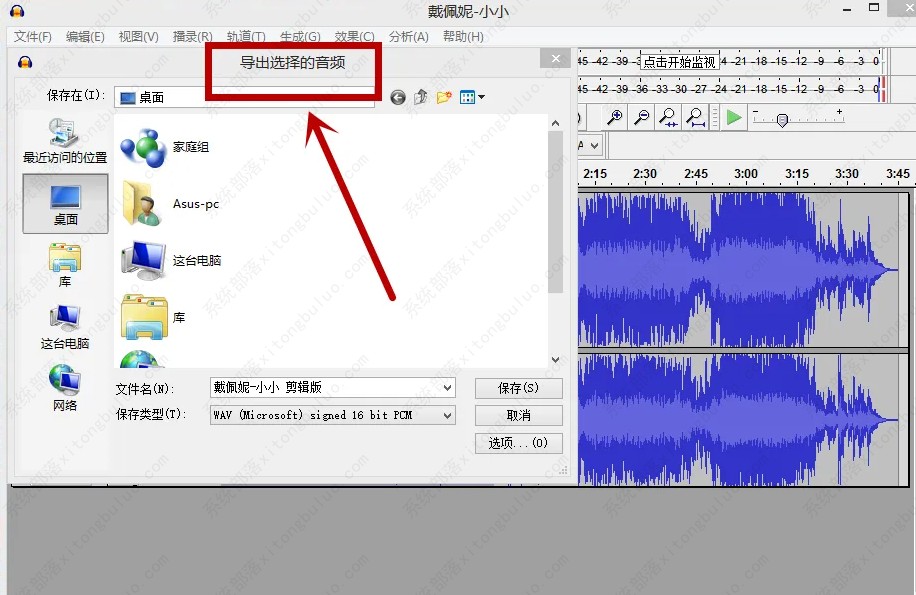The height and width of the screenshot is (595, 916).
Task: Open the 保存类型 WAV format dropdown
Action: coord(332,415)
